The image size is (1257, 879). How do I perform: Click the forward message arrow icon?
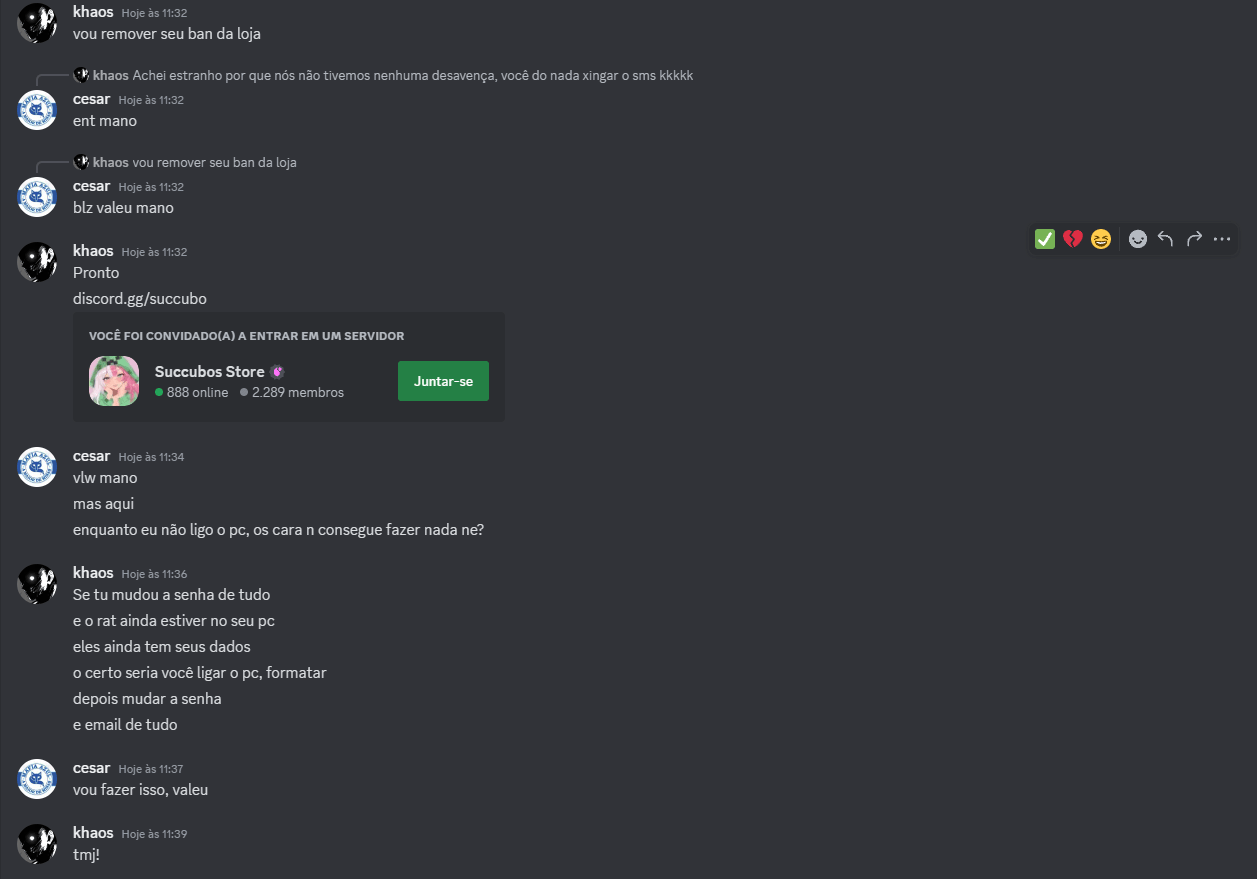click(1194, 239)
